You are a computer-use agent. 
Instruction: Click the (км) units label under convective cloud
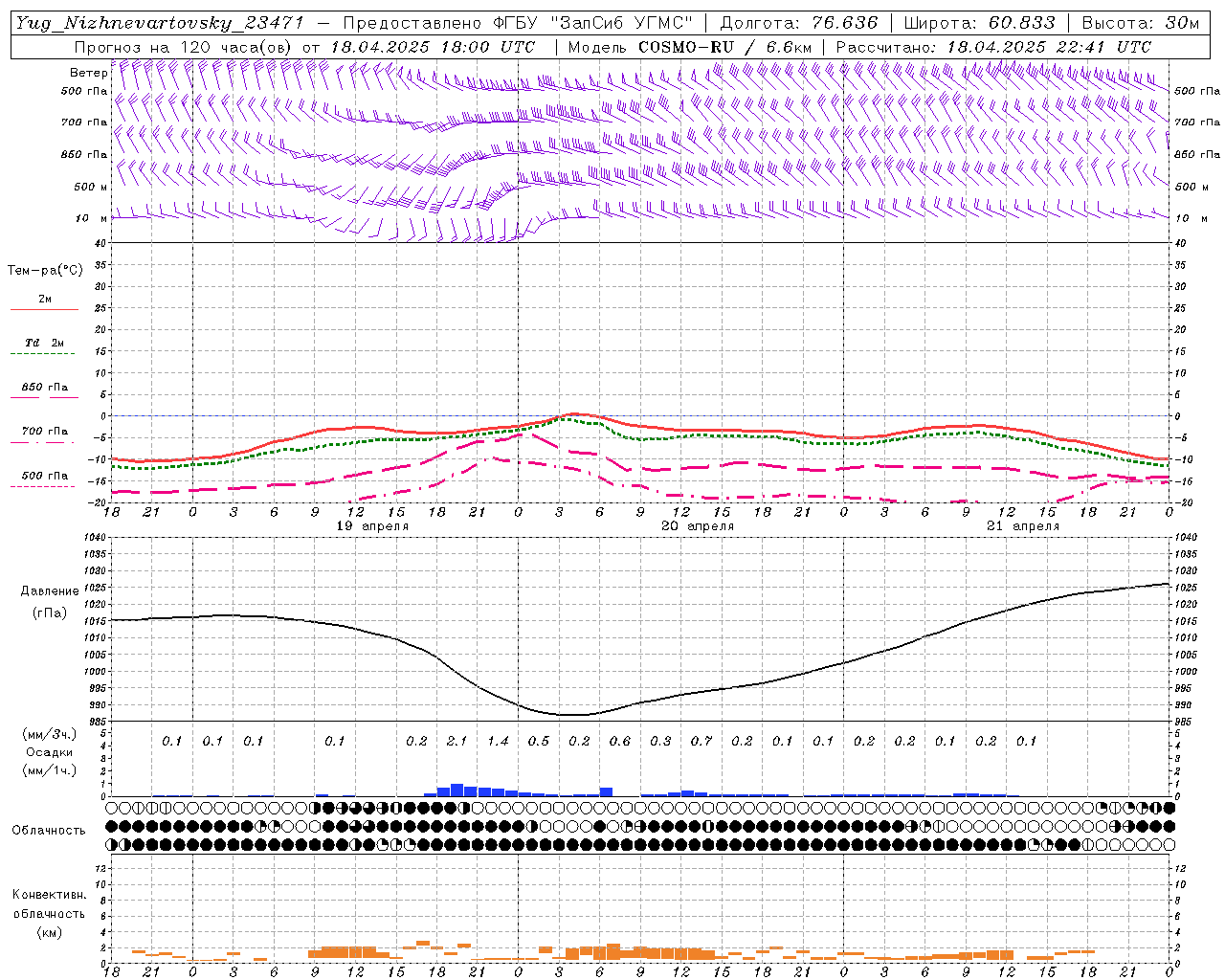tap(50, 932)
